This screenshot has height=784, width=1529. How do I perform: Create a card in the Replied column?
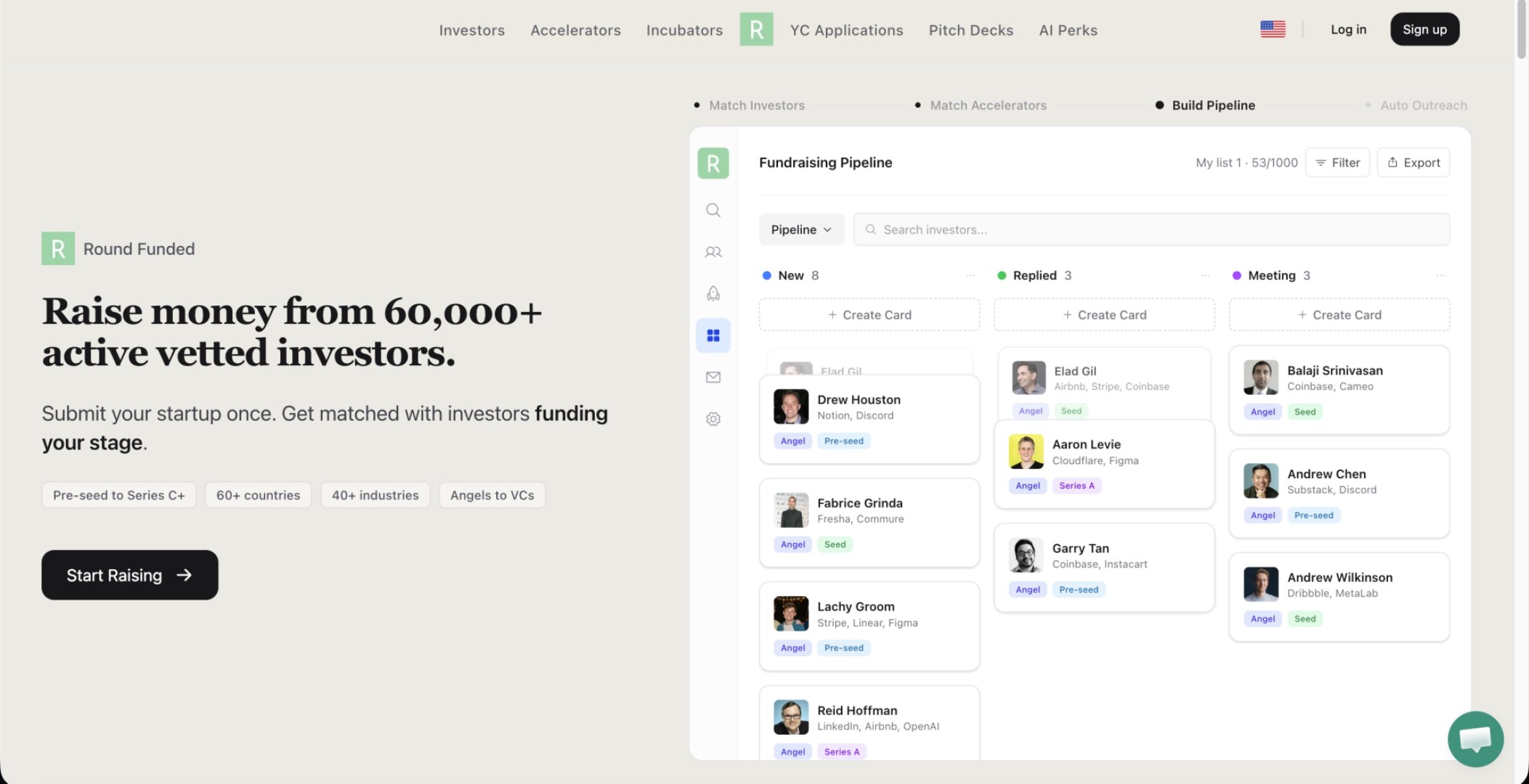tap(1104, 315)
